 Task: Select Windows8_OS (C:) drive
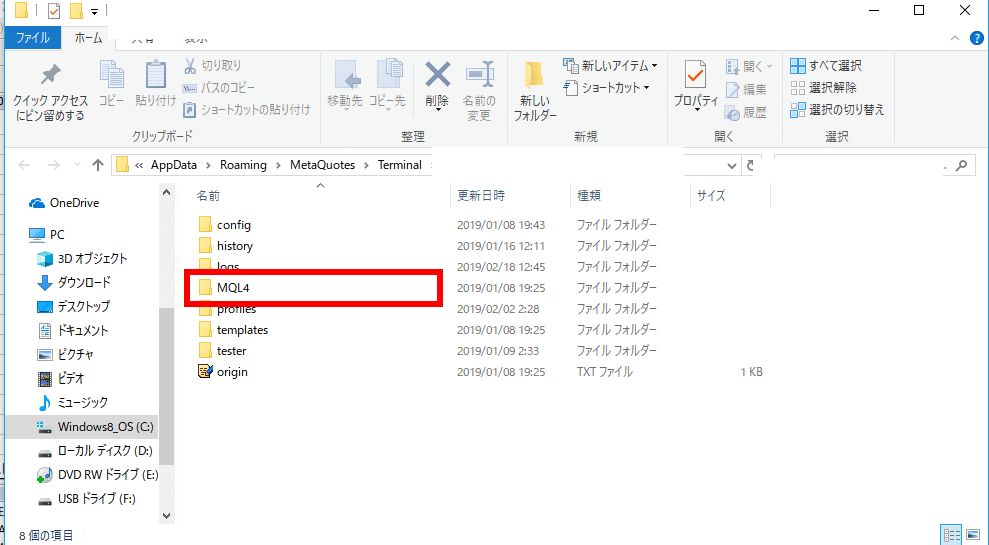(95, 427)
